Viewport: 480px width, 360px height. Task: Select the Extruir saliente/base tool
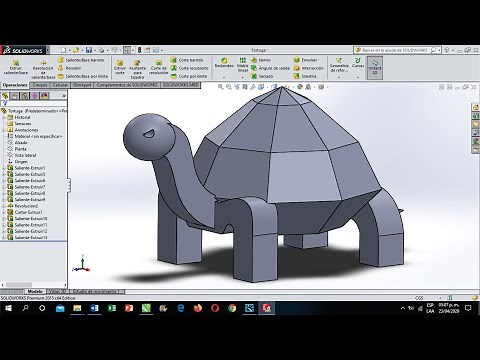pos(15,67)
